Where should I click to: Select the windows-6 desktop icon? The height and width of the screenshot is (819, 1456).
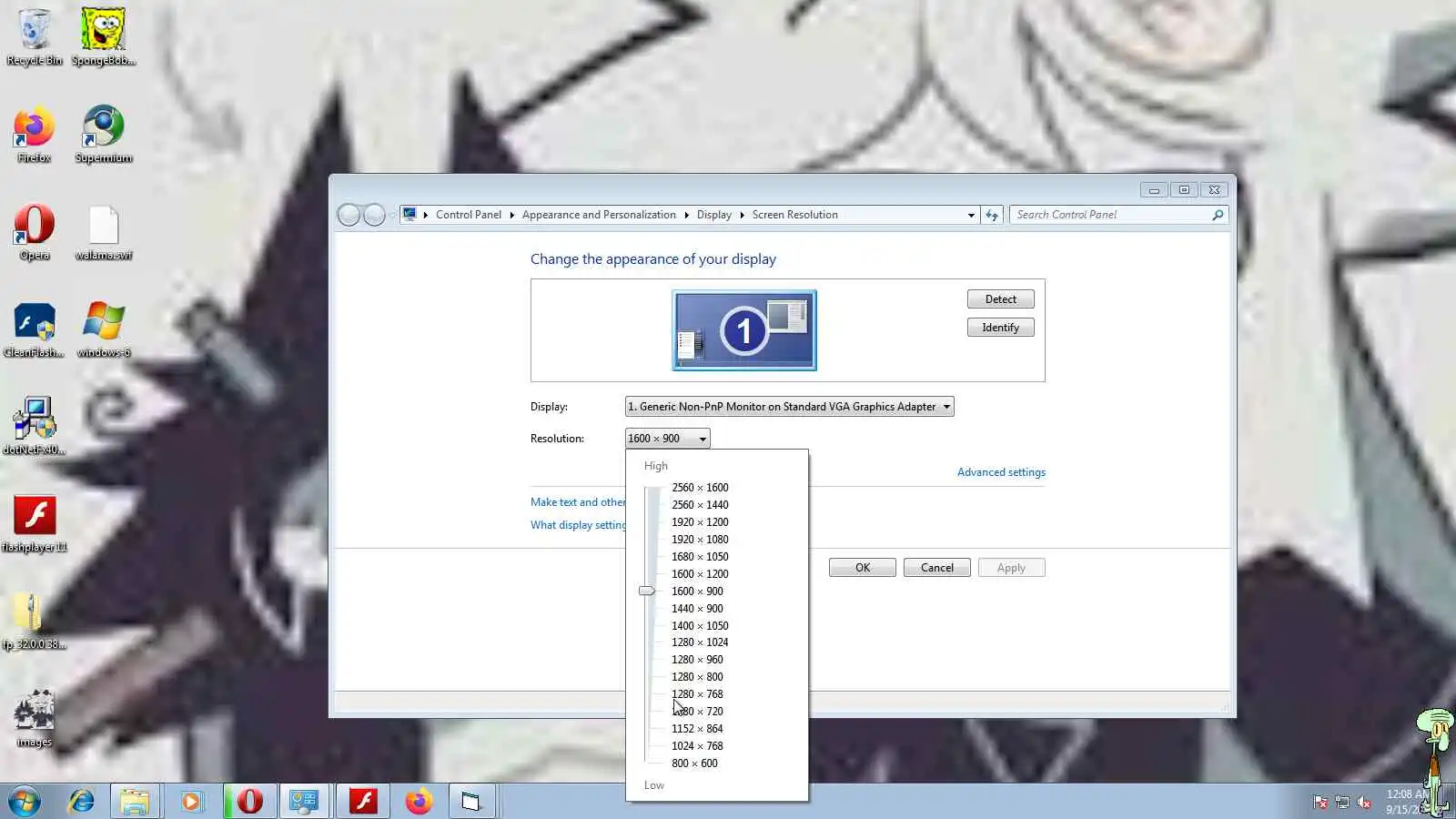coord(104,329)
